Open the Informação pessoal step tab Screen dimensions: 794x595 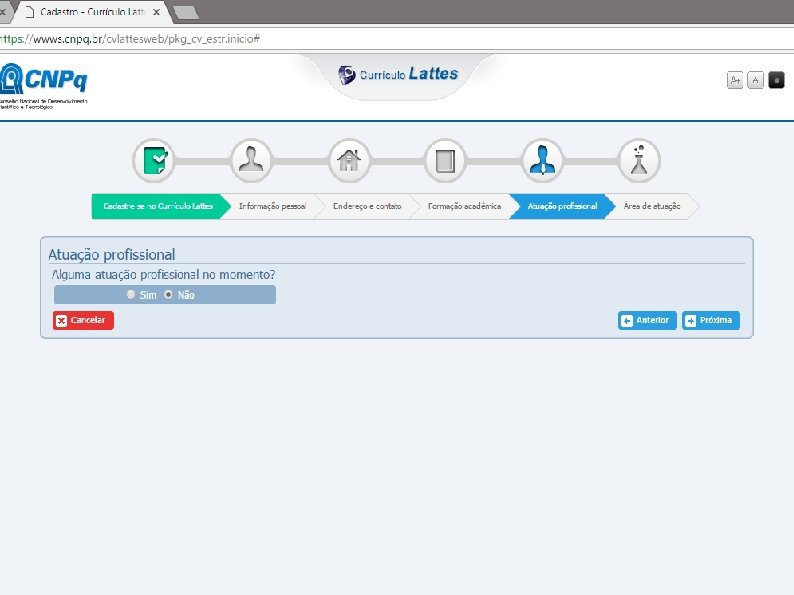point(272,206)
